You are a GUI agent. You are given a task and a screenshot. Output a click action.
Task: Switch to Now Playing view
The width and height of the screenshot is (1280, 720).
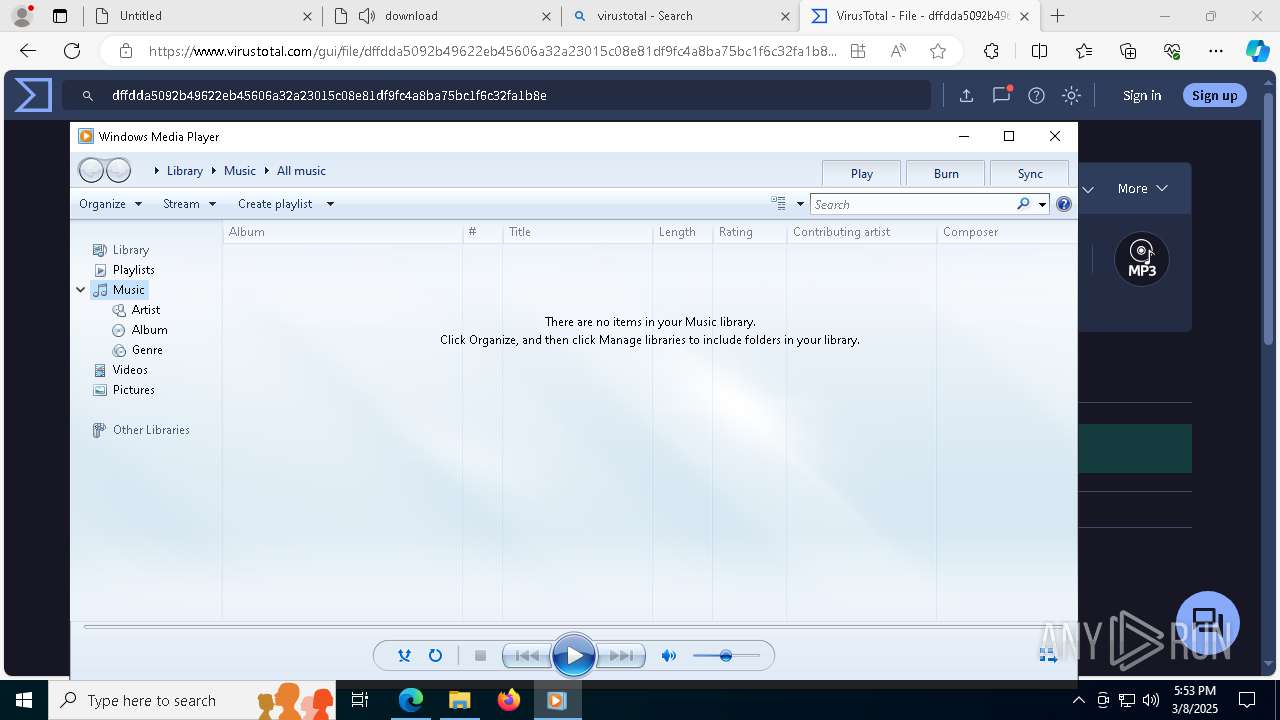point(1047,655)
